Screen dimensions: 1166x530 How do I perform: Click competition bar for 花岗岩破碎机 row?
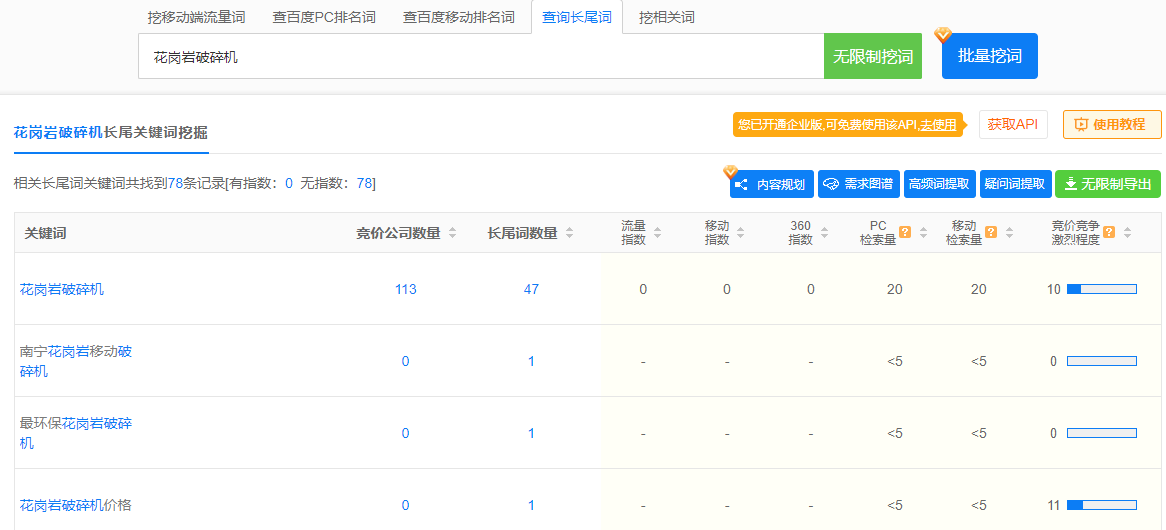(1102, 289)
